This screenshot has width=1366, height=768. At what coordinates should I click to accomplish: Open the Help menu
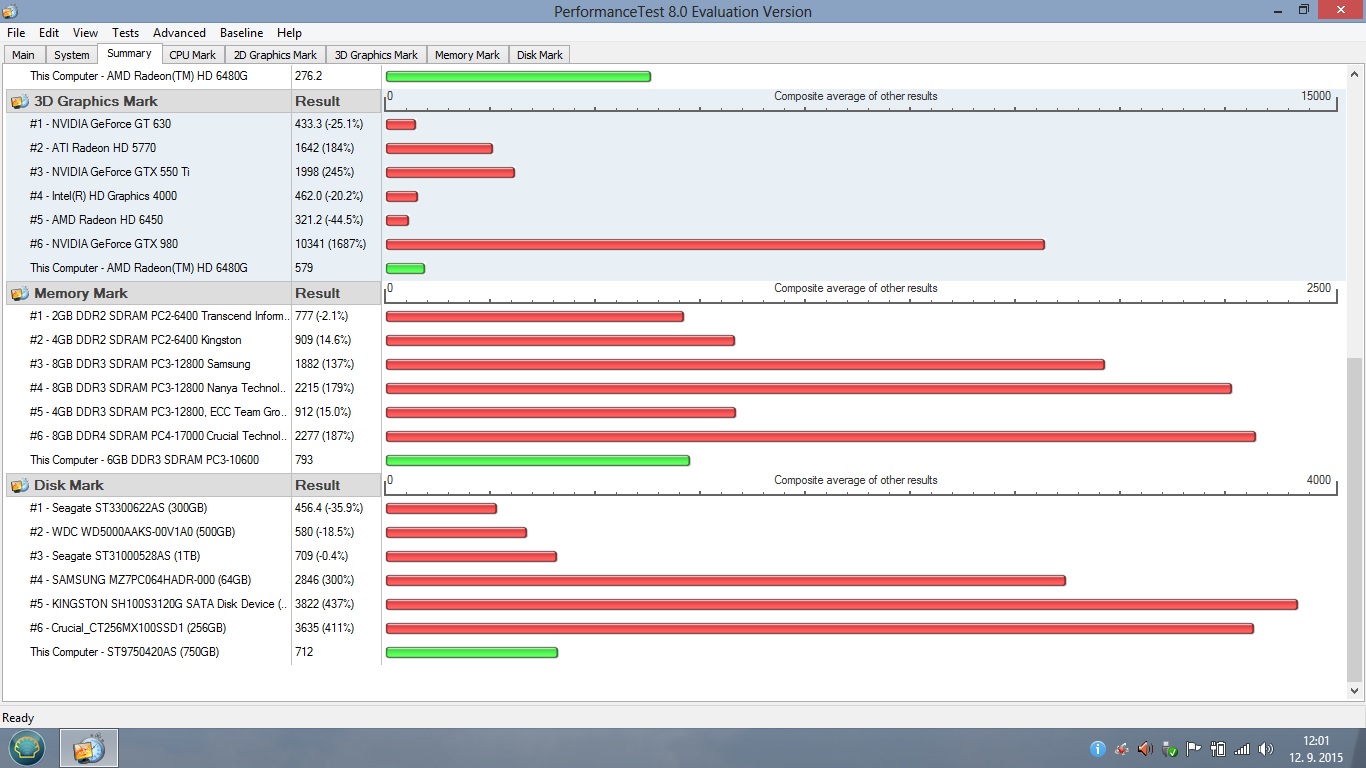tap(289, 33)
